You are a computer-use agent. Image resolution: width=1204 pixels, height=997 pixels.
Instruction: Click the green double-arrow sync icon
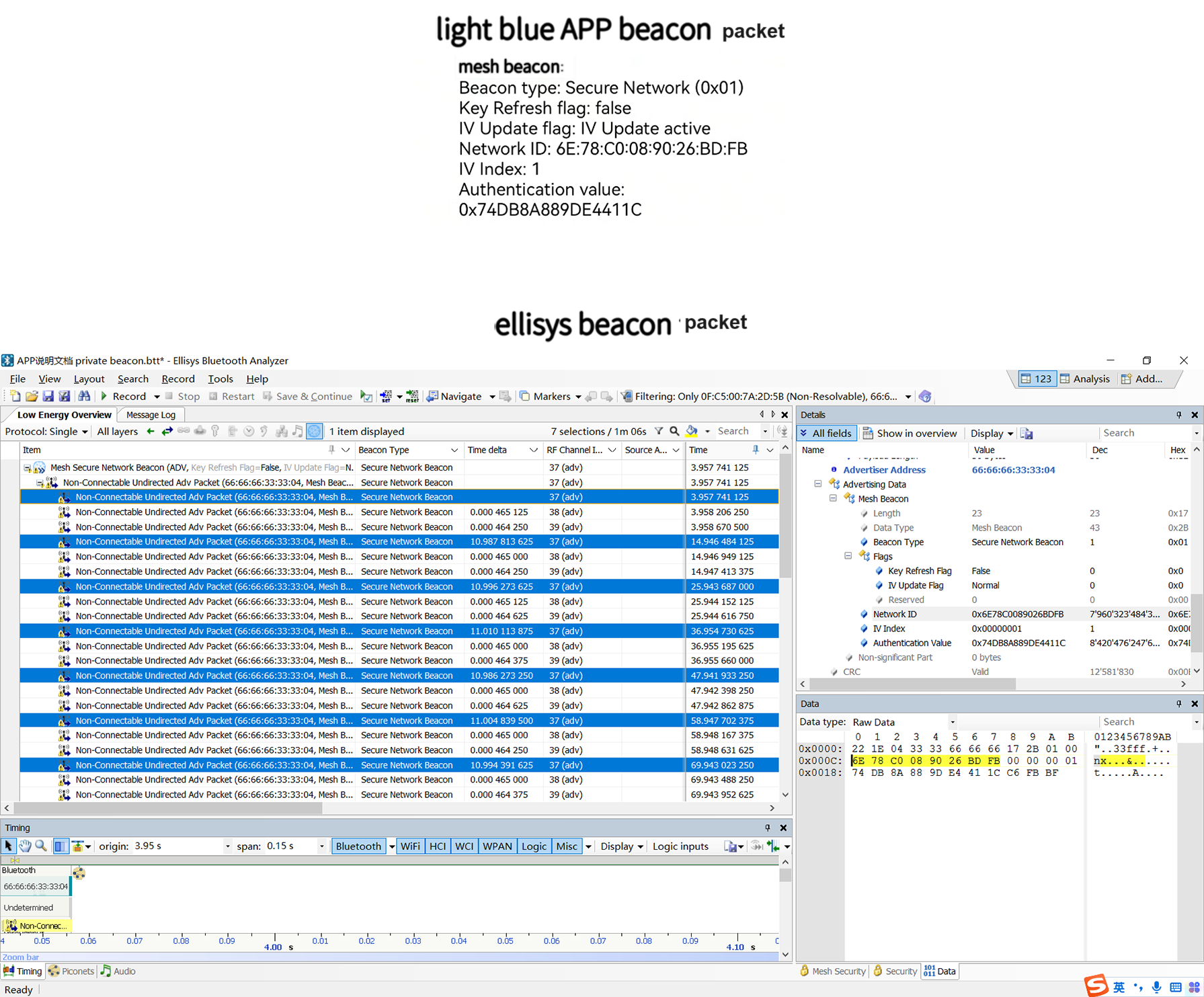click(167, 432)
